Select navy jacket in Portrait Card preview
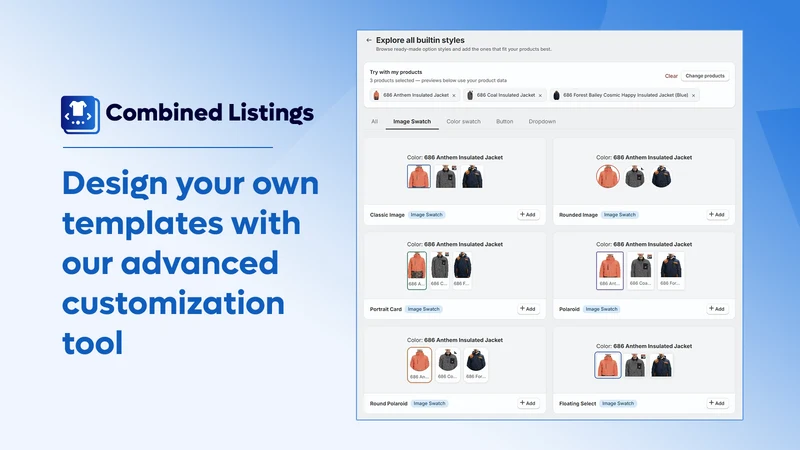 click(462, 270)
